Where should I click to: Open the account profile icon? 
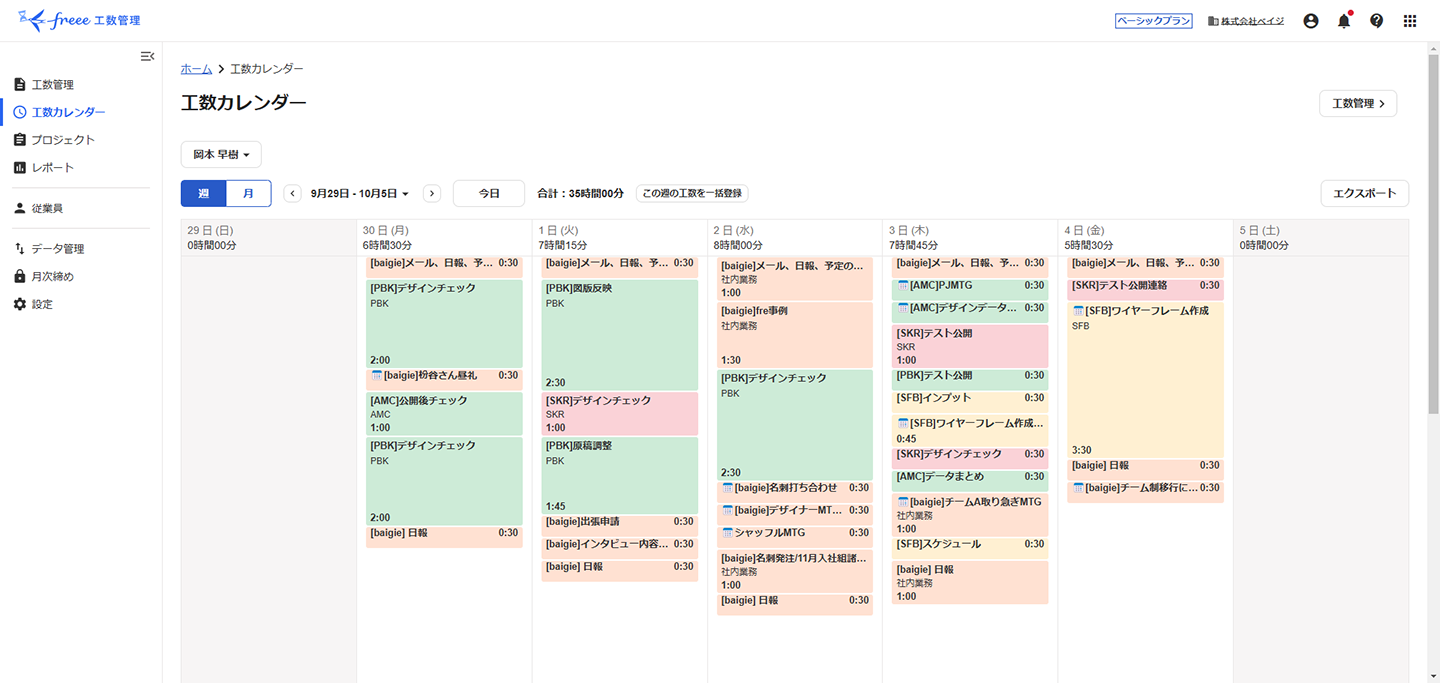[1311, 20]
